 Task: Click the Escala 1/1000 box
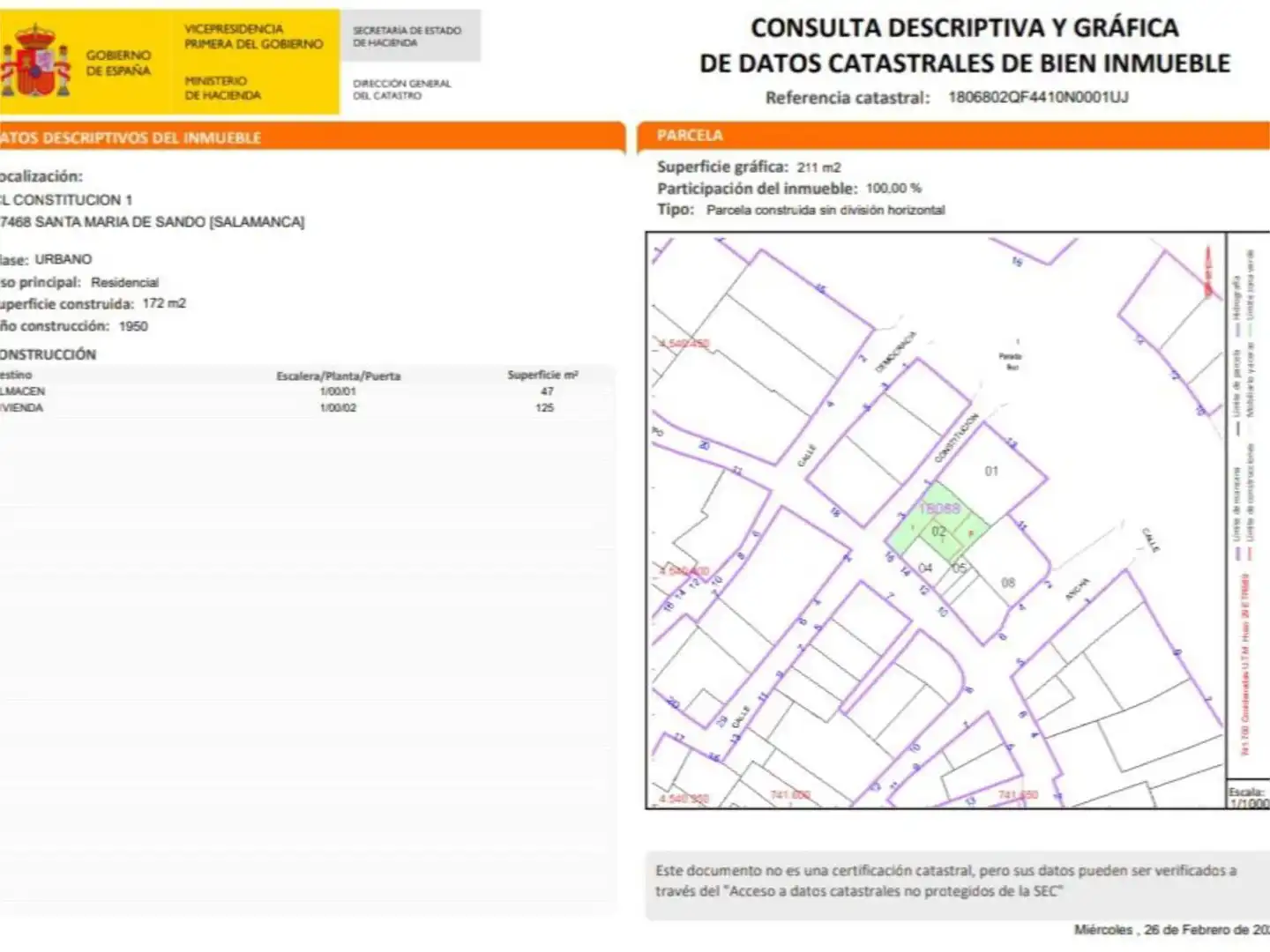(1249, 797)
